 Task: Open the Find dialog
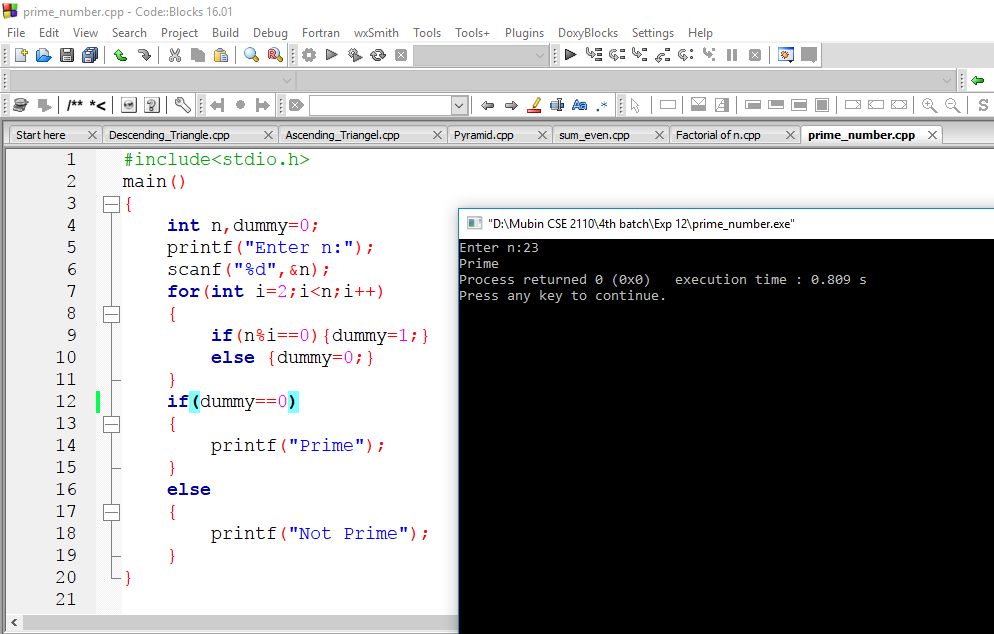point(251,55)
